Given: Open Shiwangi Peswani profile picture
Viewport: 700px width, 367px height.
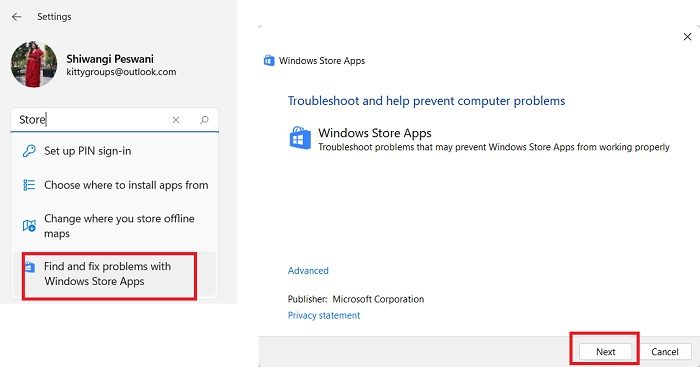Looking at the screenshot, I should (x=34, y=64).
